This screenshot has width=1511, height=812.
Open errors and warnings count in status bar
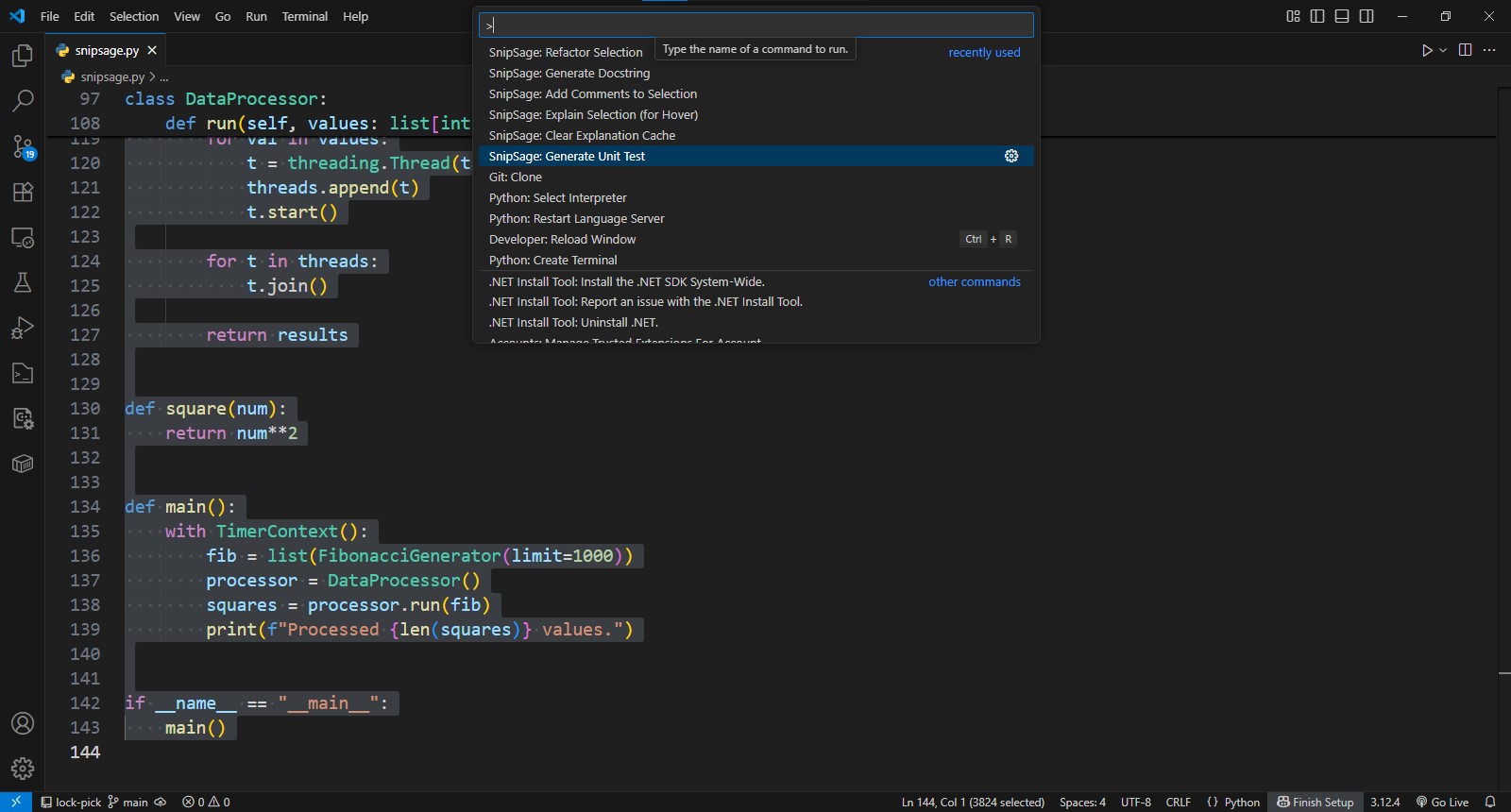207,802
